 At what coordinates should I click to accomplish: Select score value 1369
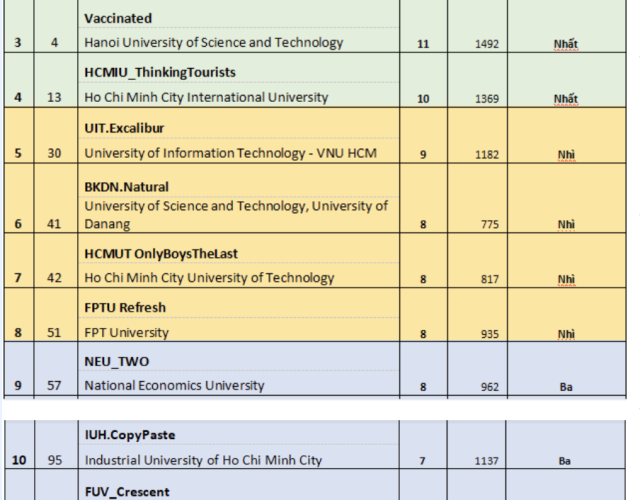tap(487, 99)
